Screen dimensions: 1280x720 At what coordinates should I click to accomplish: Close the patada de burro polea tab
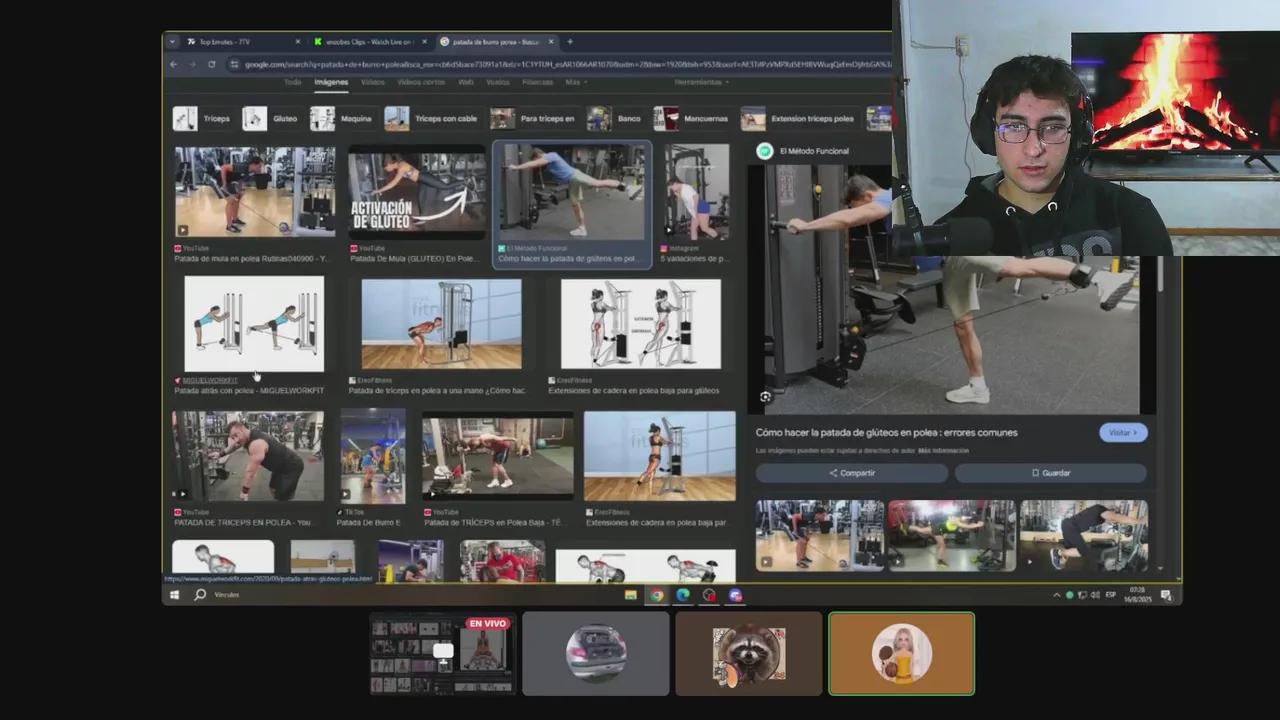551,42
